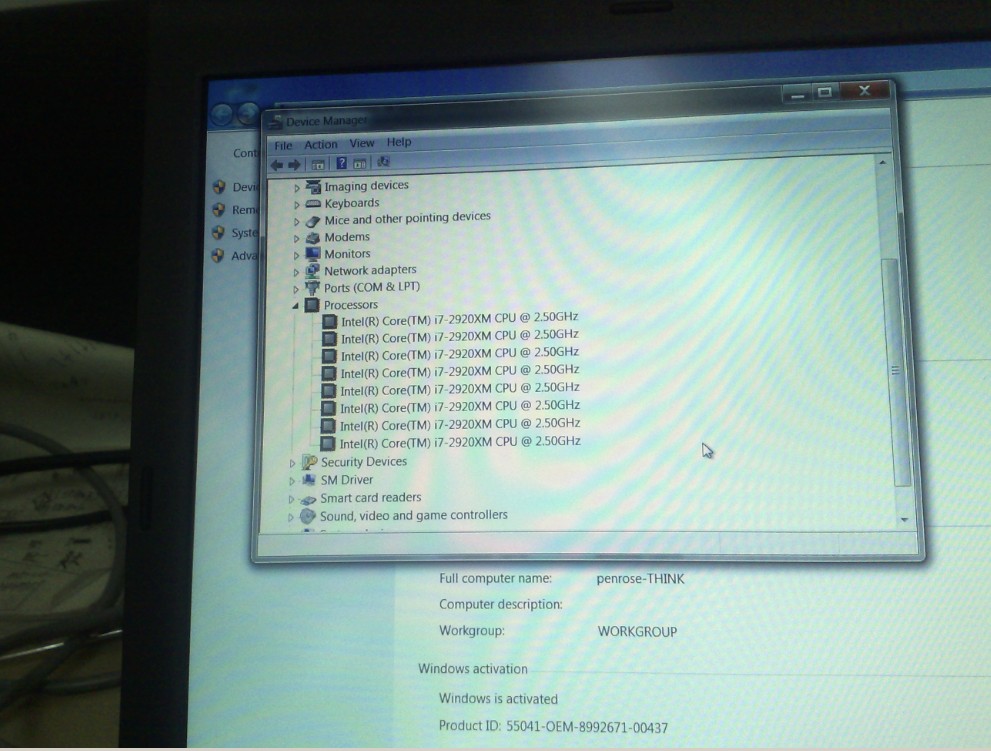This screenshot has width=991, height=751.
Task: Expand the Smart card readers node
Action: 291,499
